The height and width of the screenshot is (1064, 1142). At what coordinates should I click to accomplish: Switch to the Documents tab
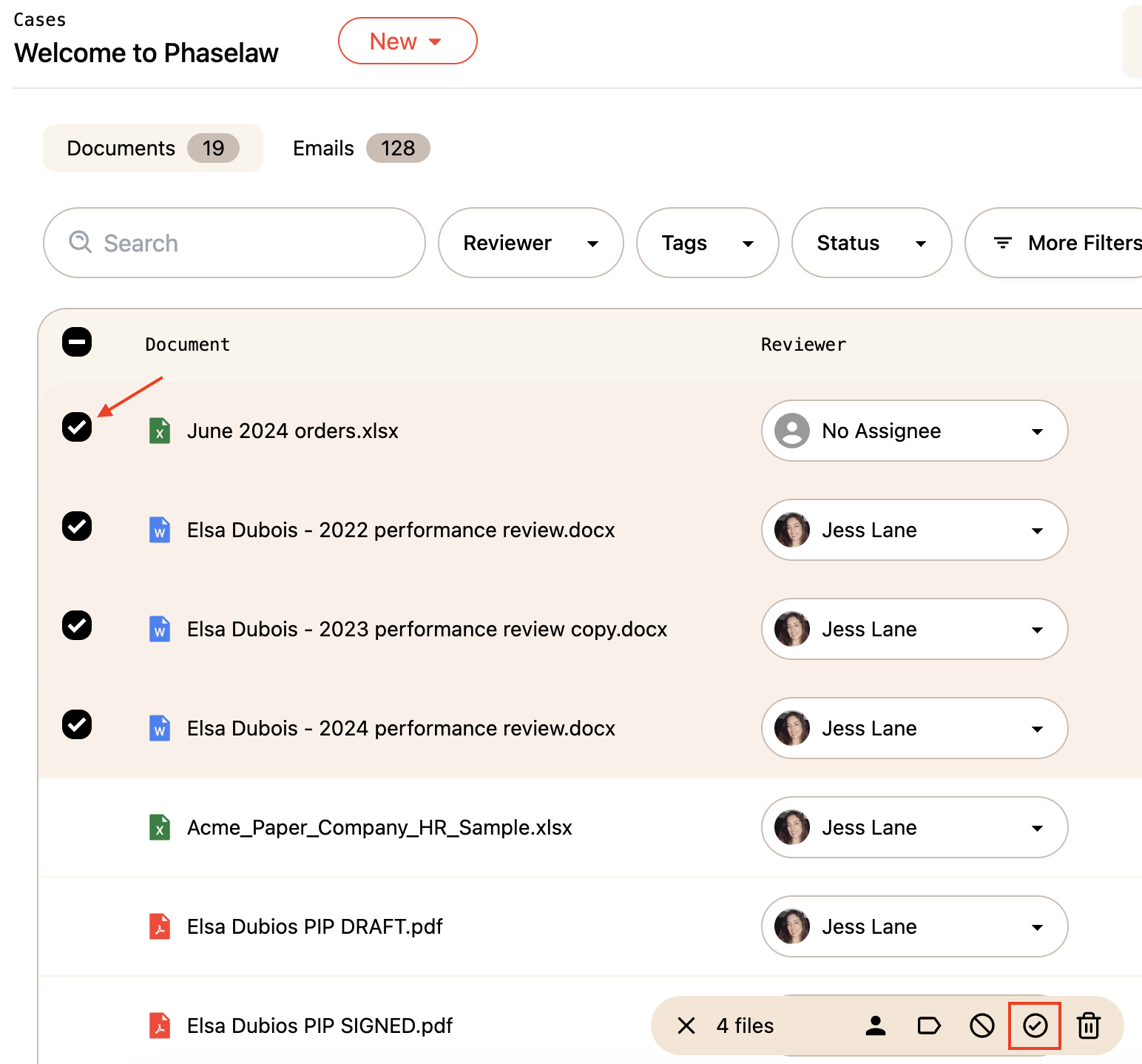click(153, 148)
